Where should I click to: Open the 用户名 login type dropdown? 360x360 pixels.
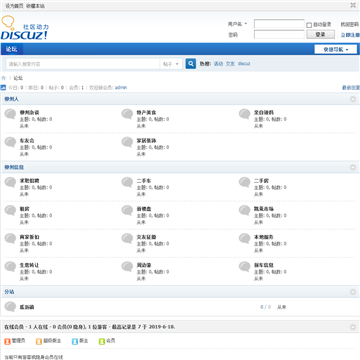237,24
